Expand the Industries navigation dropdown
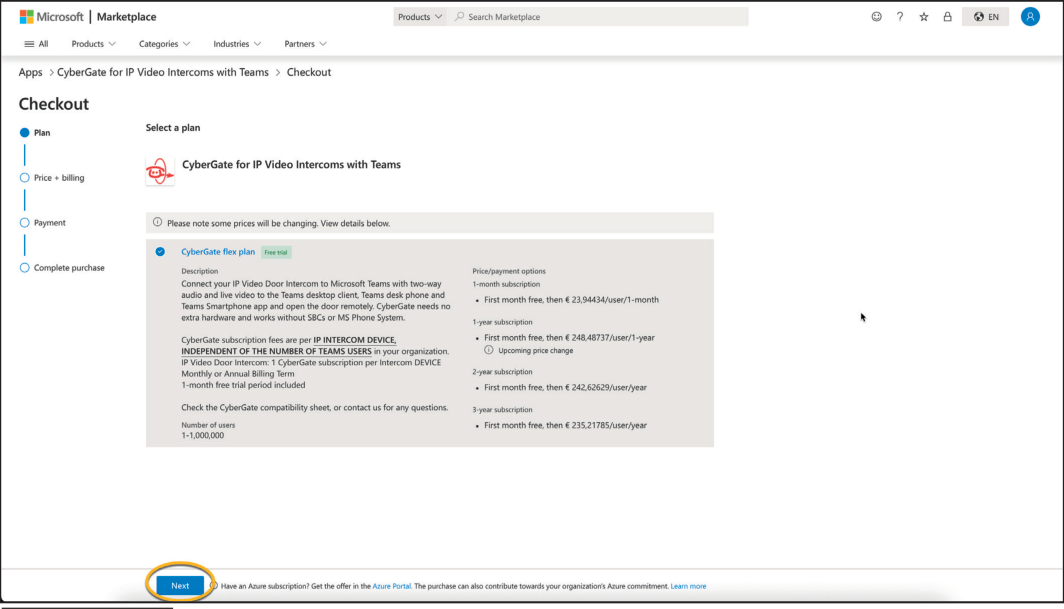The width and height of the screenshot is (1064, 609). coord(237,44)
